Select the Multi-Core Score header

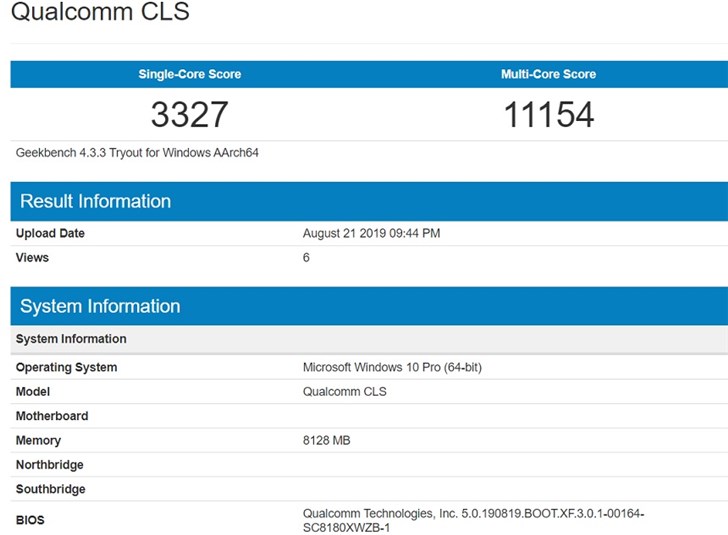548,74
